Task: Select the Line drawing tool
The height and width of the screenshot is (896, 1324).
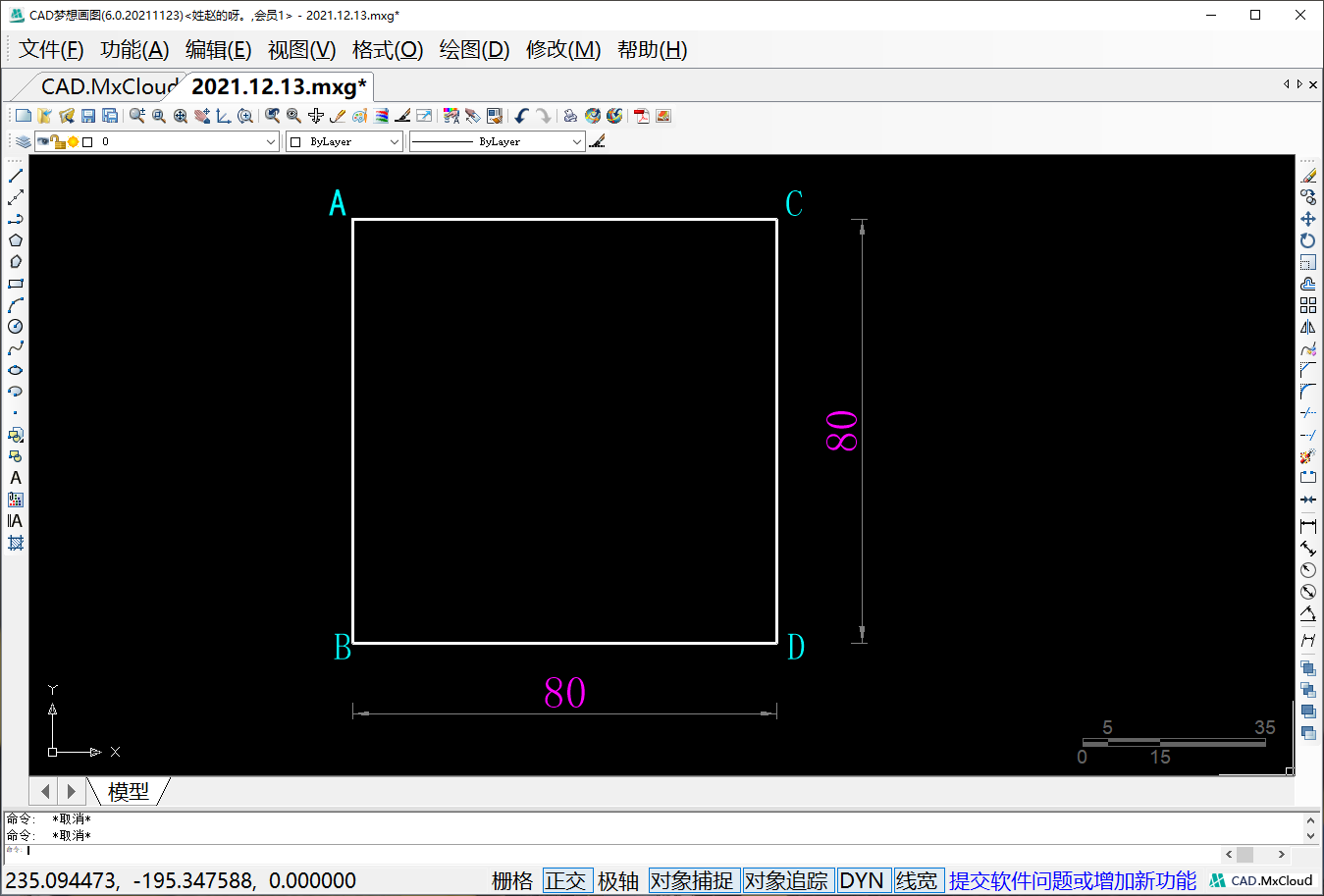Action: pos(16,176)
